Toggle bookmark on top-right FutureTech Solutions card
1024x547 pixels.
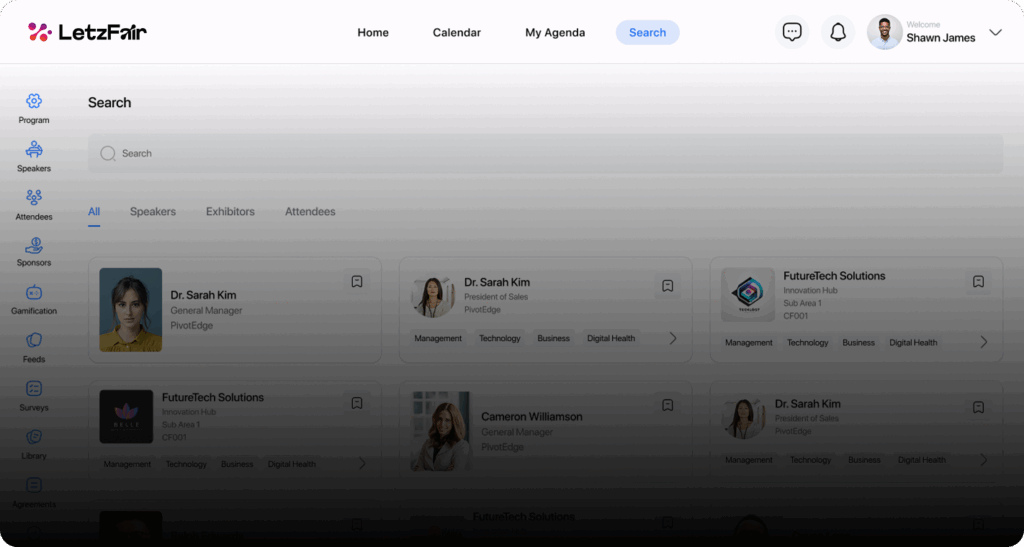click(x=979, y=282)
